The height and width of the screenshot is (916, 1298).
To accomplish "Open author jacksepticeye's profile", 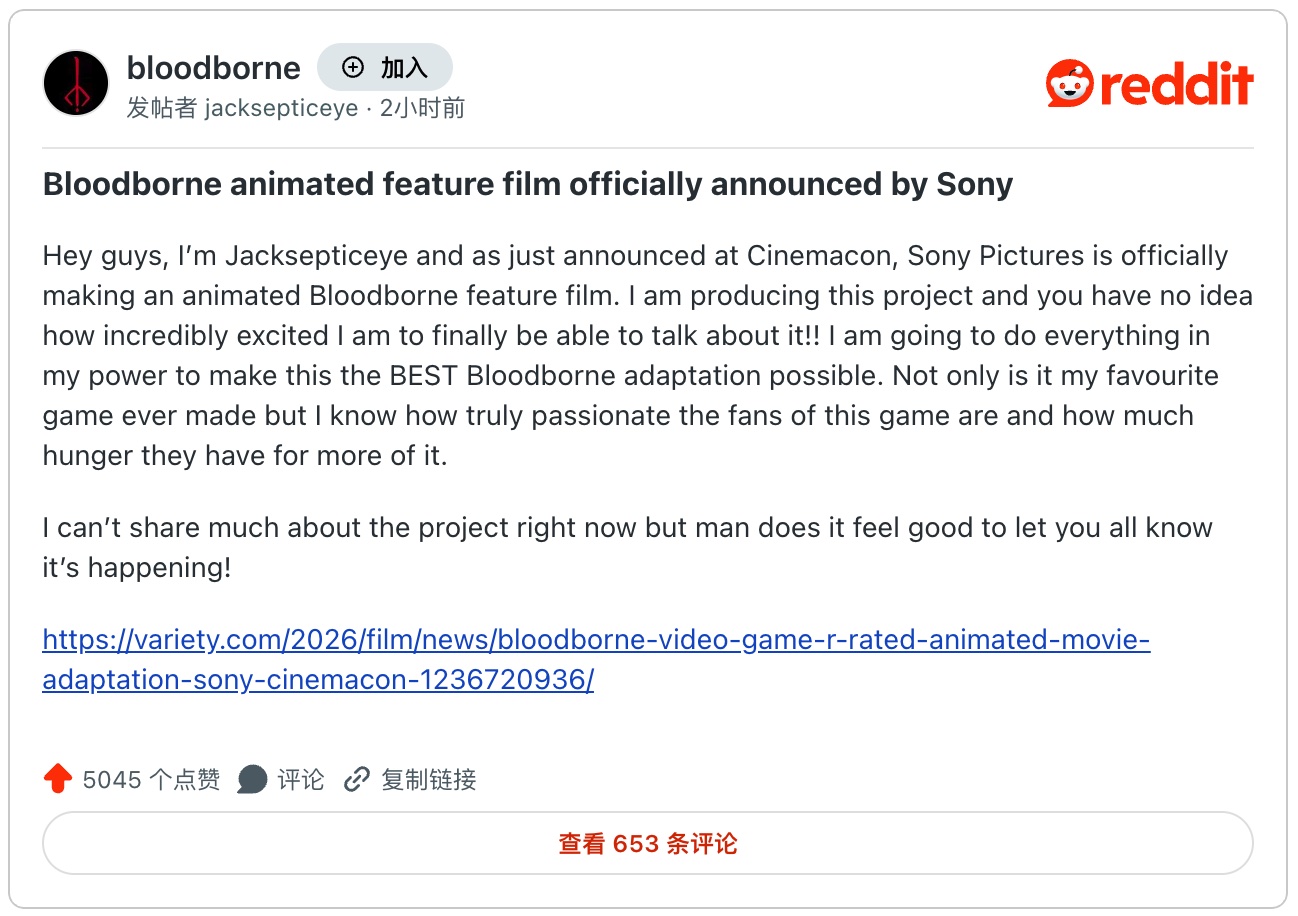I will [281, 108].
